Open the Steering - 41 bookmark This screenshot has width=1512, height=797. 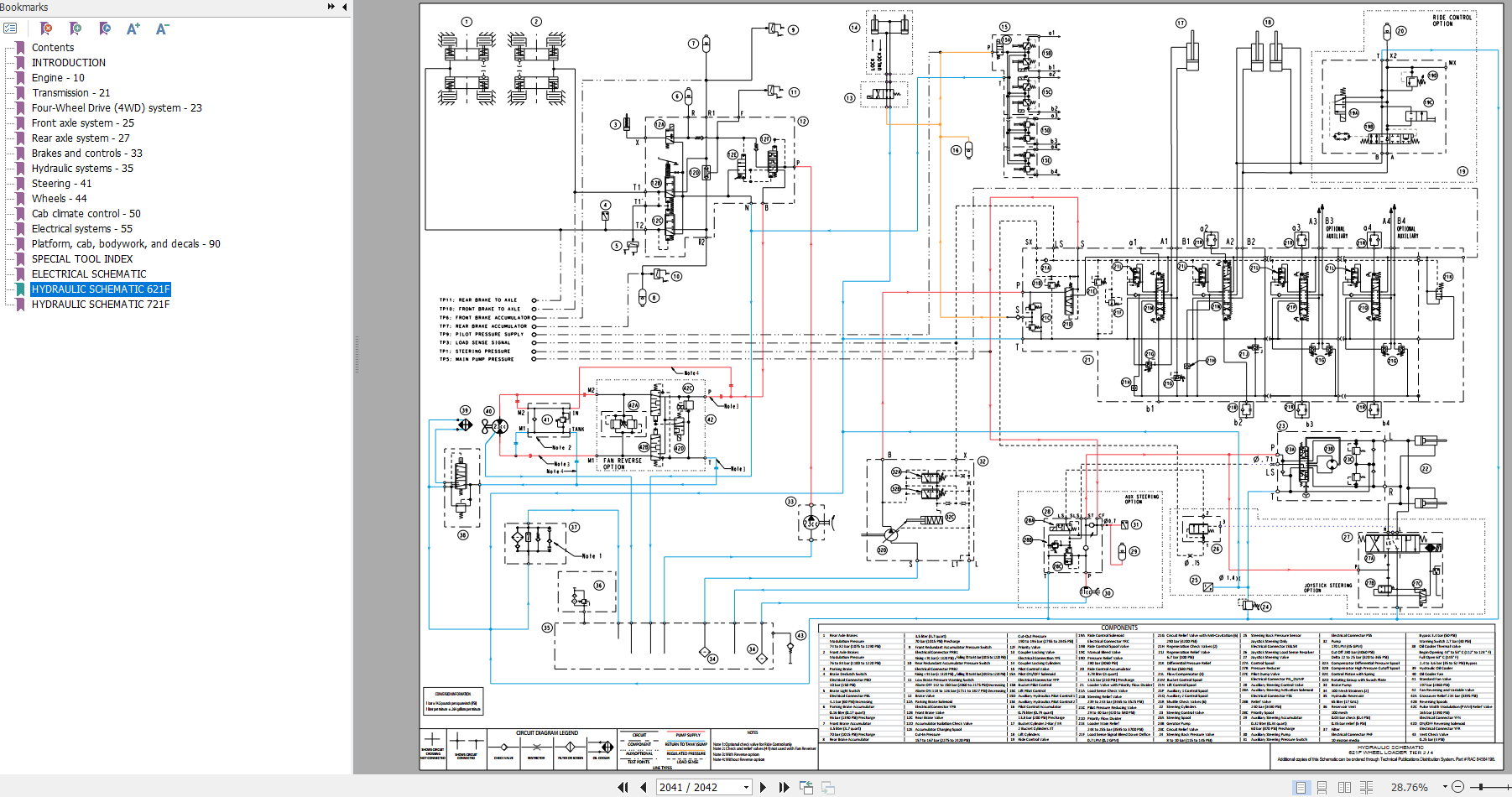(62, 184)
